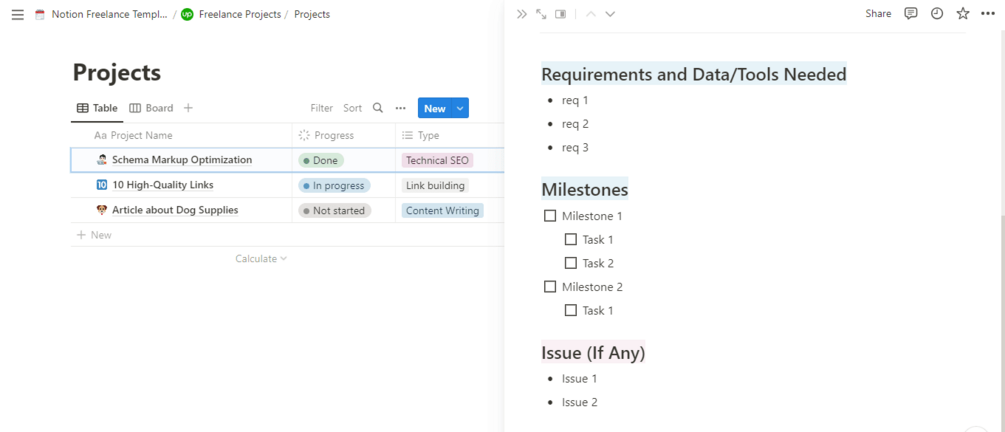This screenshot has height=432, width=1005.
Task: Click the Technical SEO type tag
Action: [x=437, y=160]
